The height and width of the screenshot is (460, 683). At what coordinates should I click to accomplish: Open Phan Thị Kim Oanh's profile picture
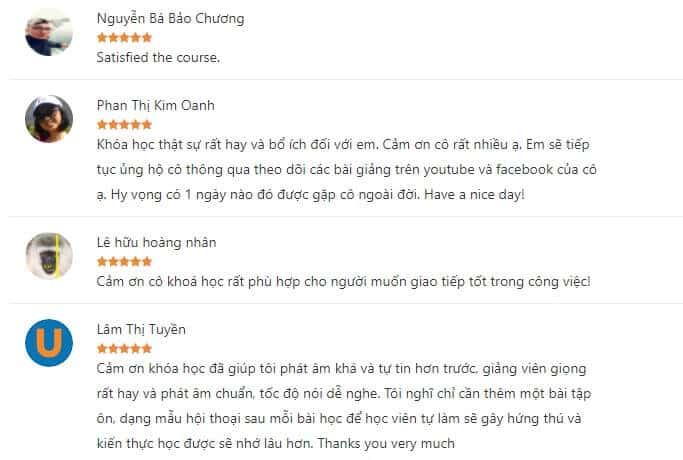click(x=49, y=119)
